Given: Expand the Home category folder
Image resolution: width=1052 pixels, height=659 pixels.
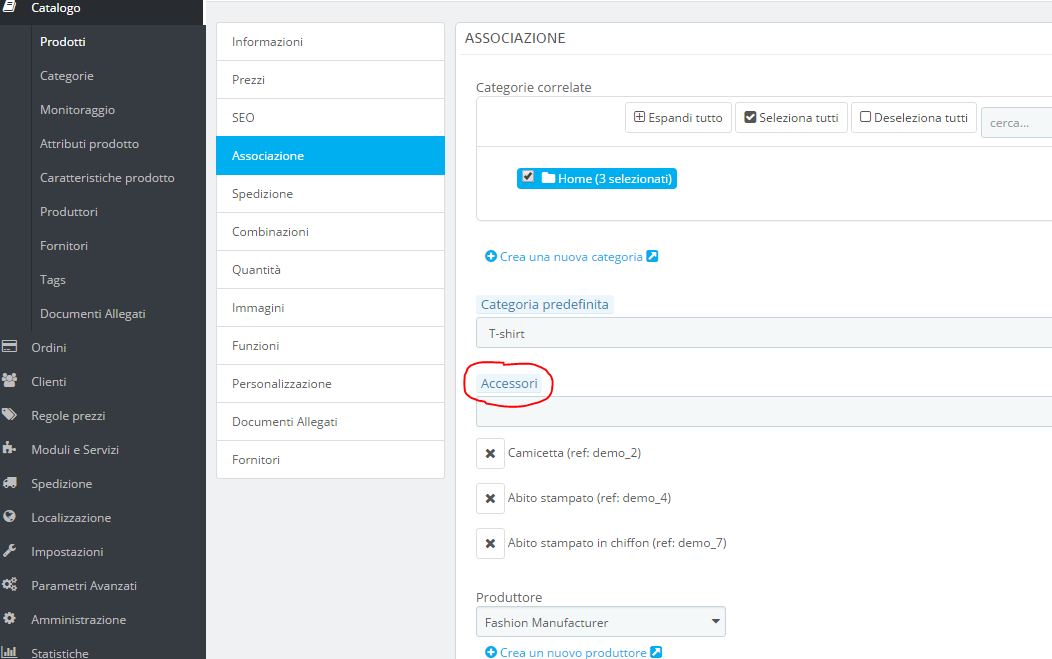Looking at the screenshot, I should [547, 177].
